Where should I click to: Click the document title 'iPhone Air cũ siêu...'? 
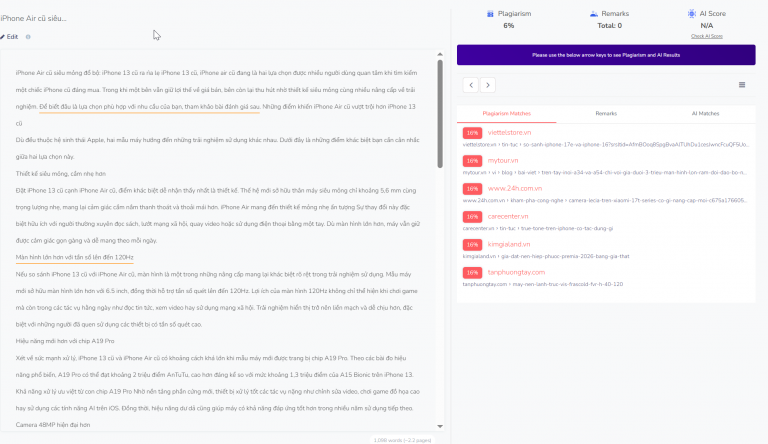33,19
